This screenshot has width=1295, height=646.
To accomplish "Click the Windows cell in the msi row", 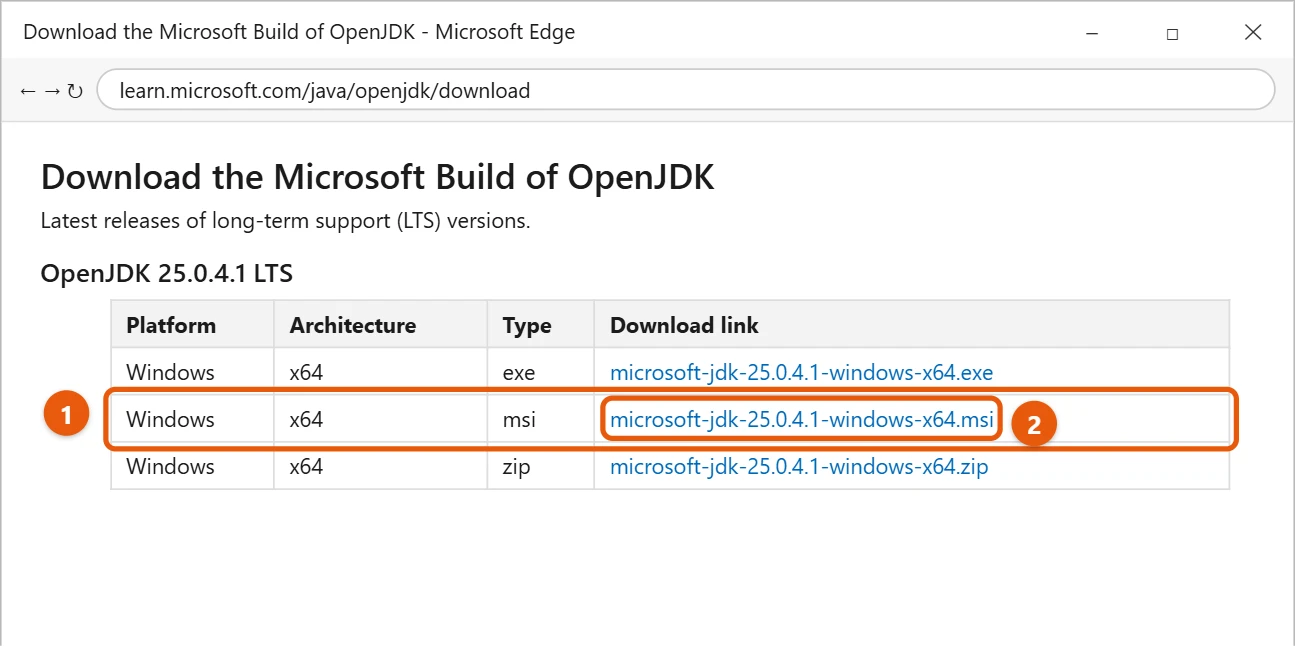I will click(192, 419).
